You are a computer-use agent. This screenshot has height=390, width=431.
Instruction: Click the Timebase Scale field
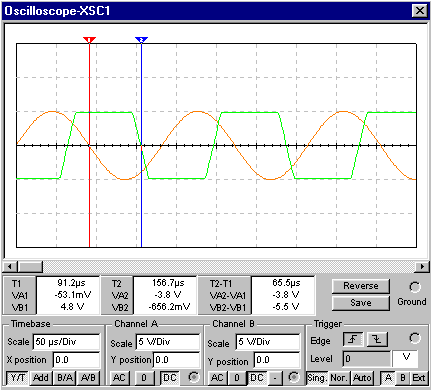(66, 342)
